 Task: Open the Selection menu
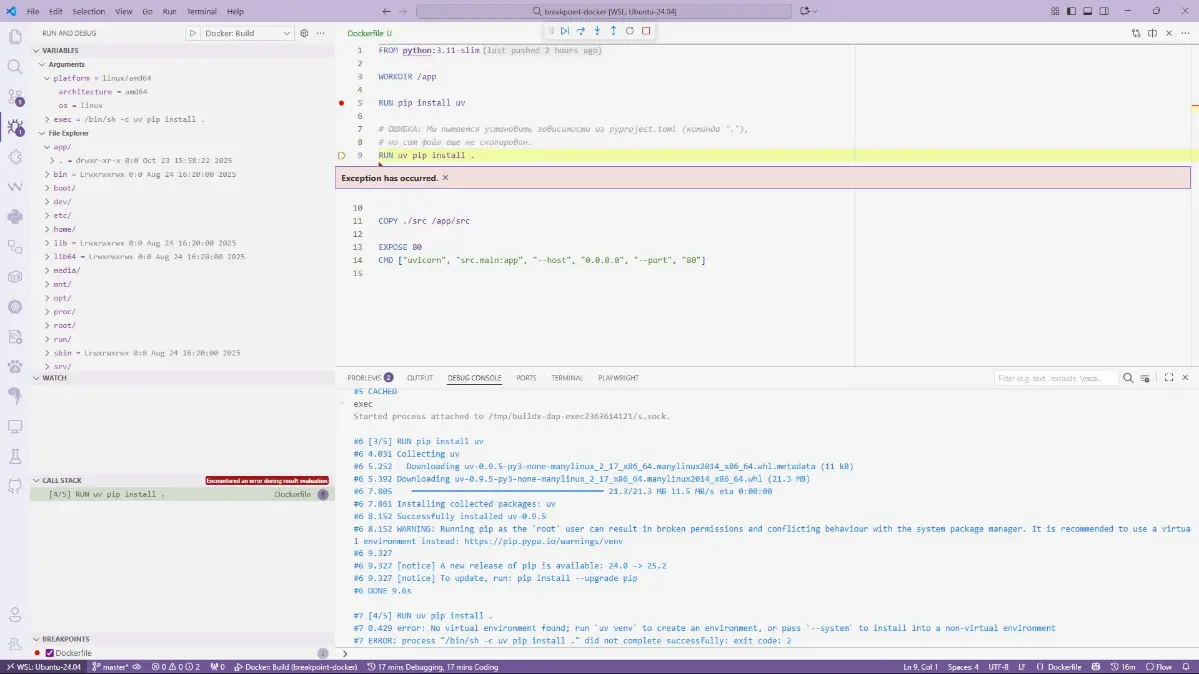point(89,11)
